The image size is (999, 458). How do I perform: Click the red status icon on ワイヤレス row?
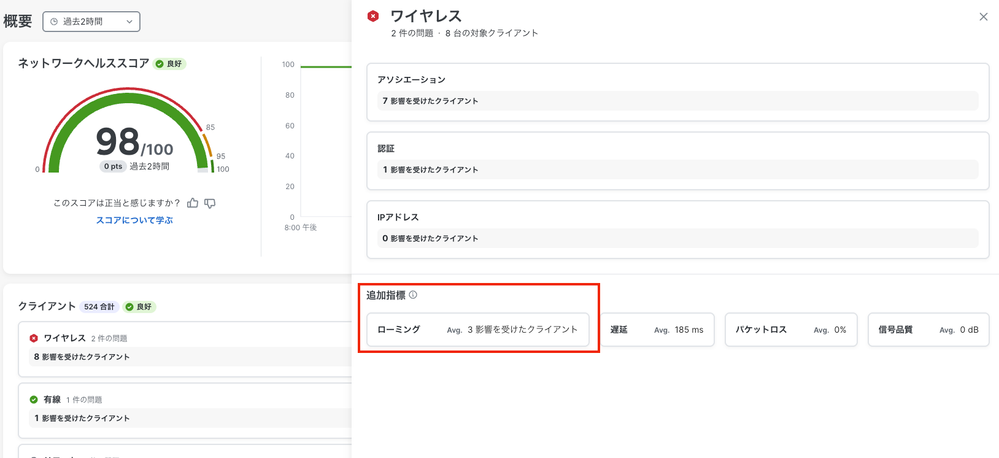pos(34,338)
